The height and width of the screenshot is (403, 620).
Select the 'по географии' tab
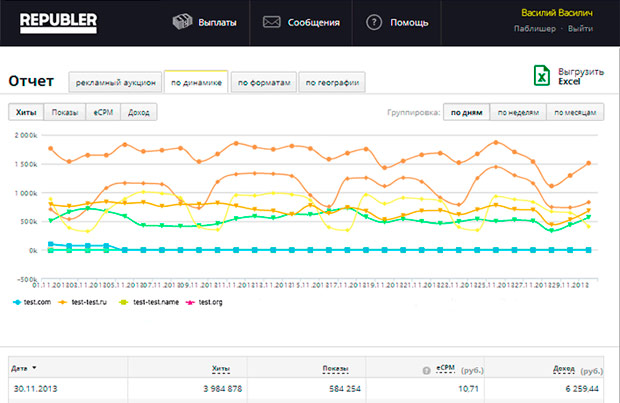[331, 83]
